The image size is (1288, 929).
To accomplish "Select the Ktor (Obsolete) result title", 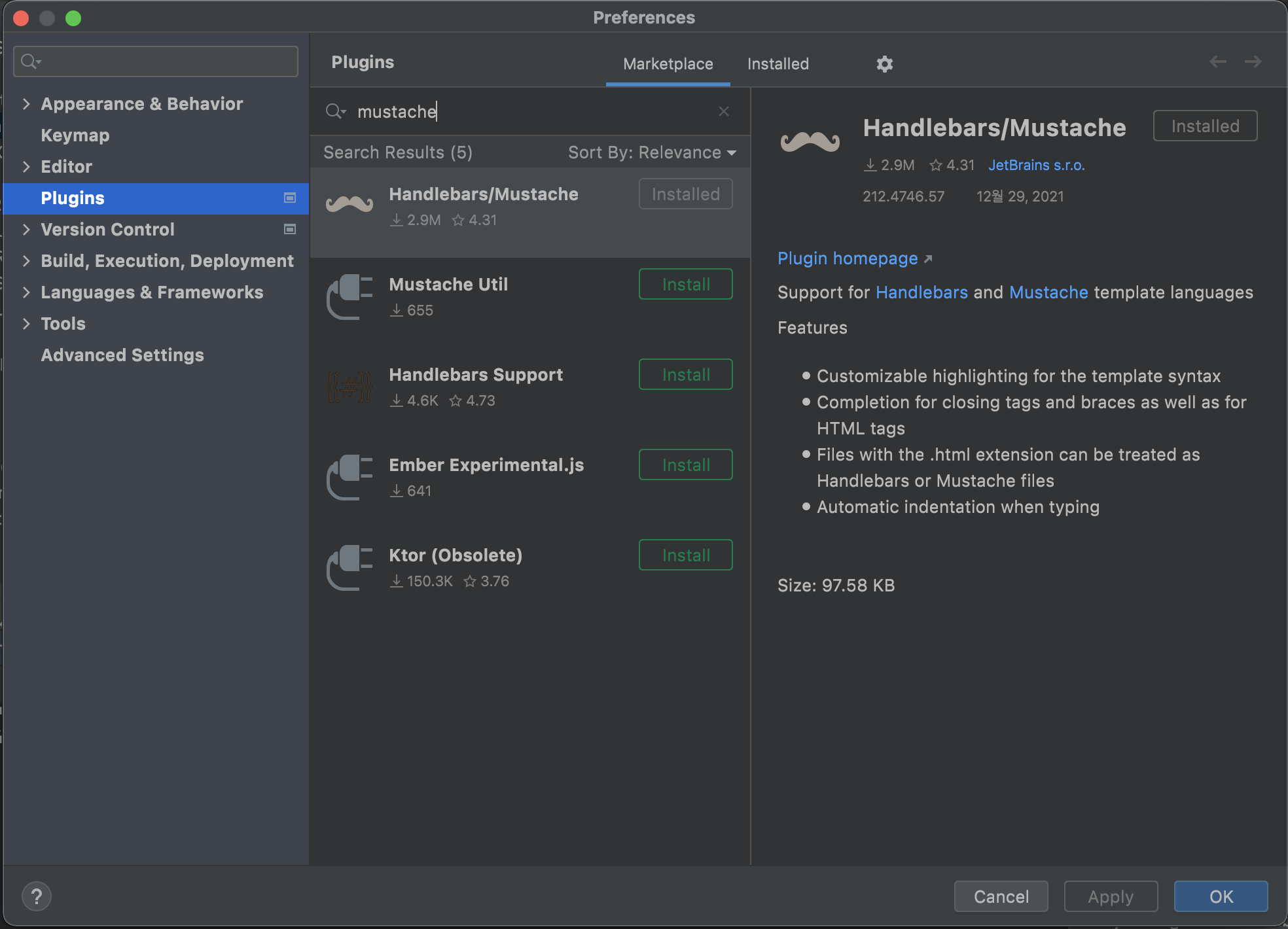I will (456, 555).
